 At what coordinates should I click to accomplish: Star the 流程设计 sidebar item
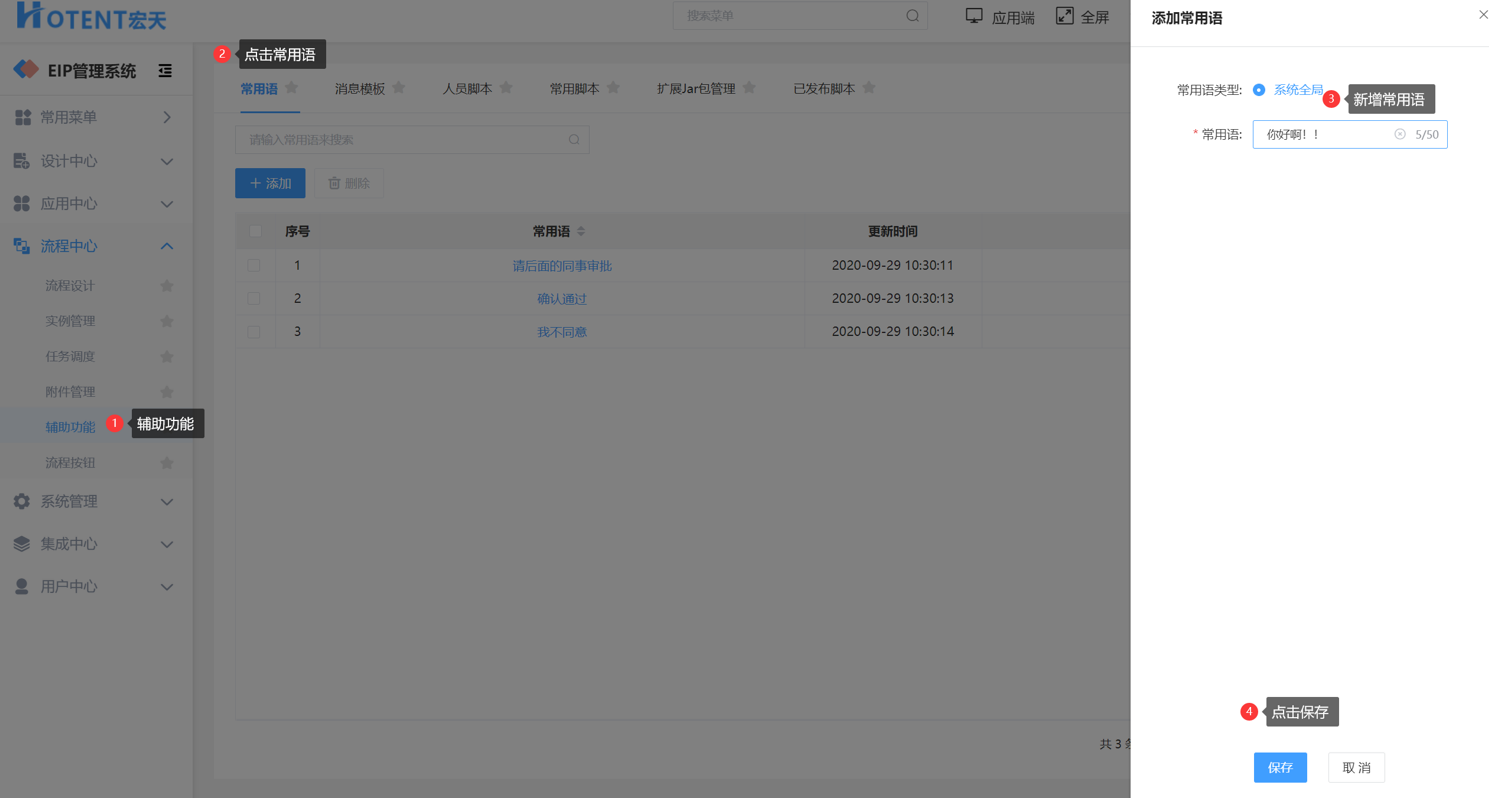167,286
